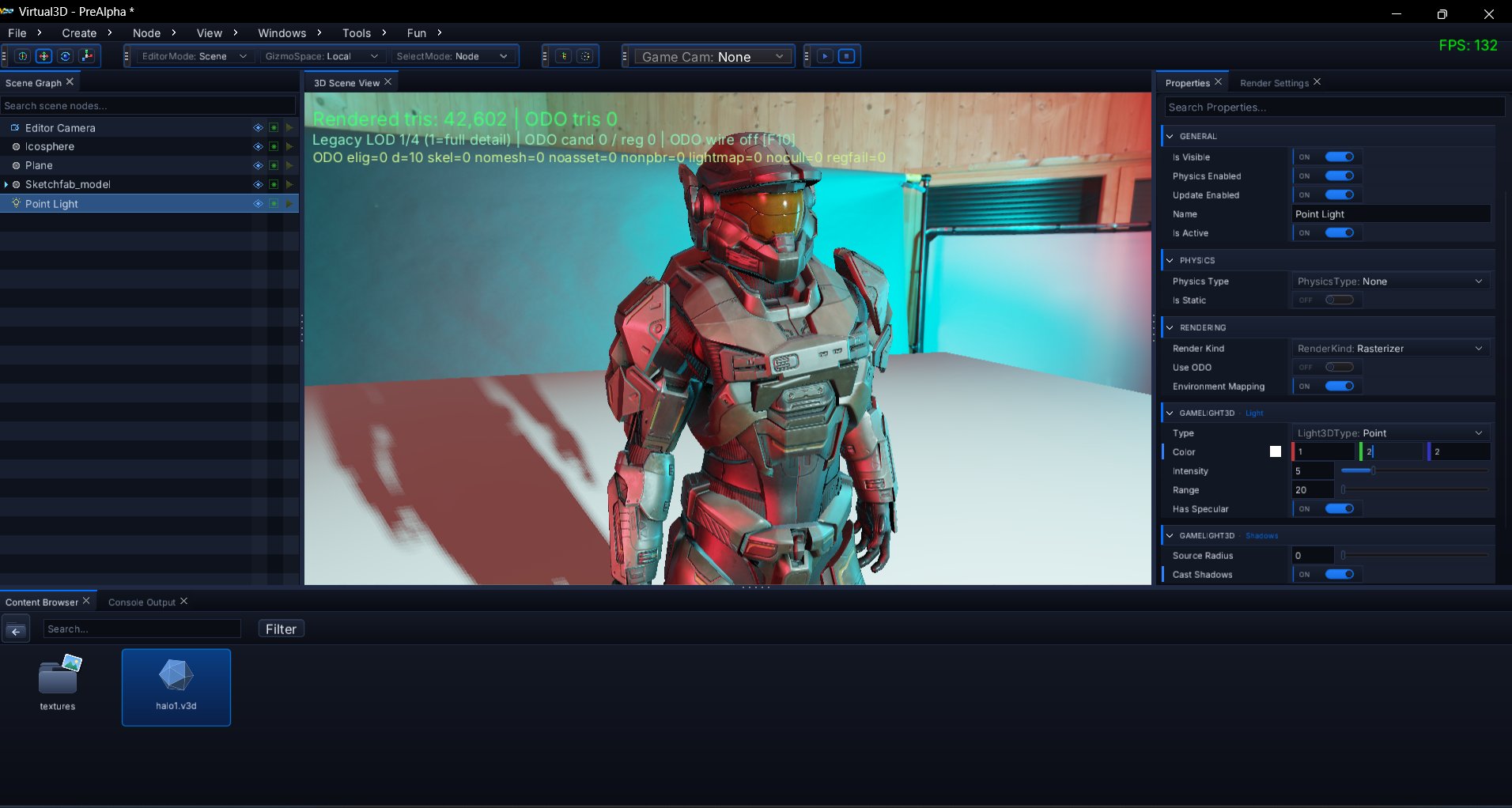Click the Name field containing Point Light
This screenshot has height=808, width=1512.
point(1391,213)
